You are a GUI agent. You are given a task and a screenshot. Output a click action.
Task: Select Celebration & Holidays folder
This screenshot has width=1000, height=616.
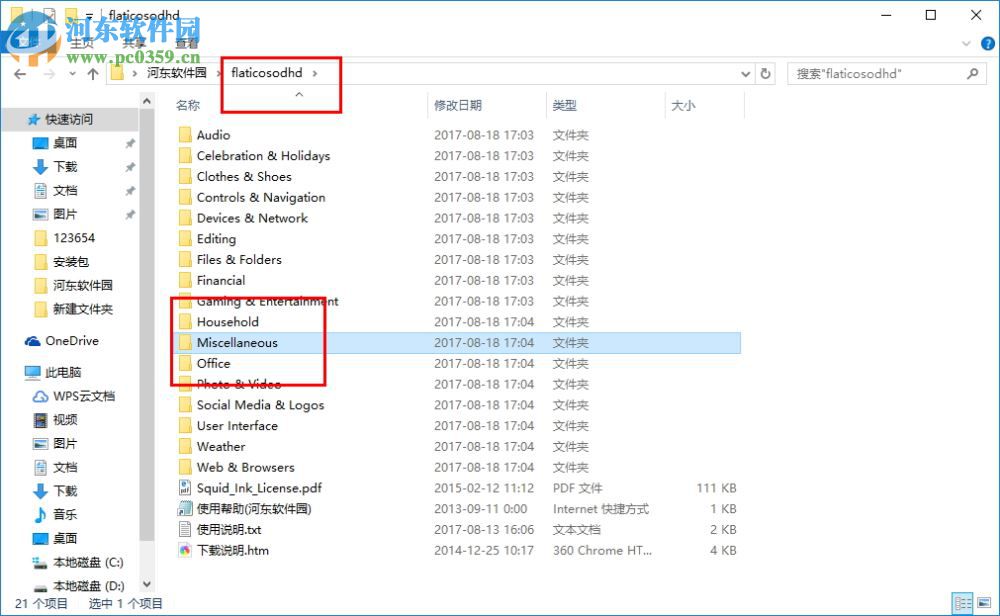[263, 156]
